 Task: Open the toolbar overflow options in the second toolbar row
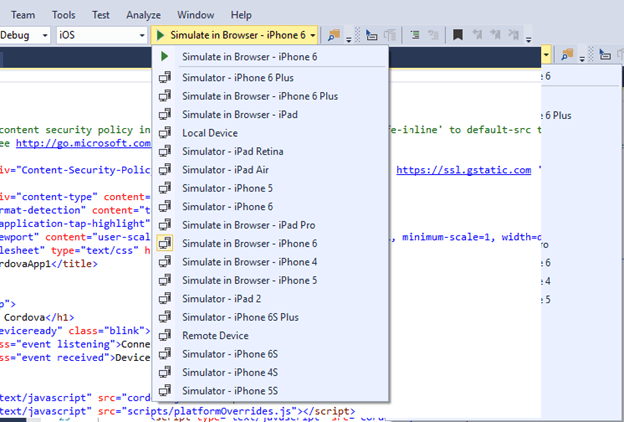click(582, 59)
